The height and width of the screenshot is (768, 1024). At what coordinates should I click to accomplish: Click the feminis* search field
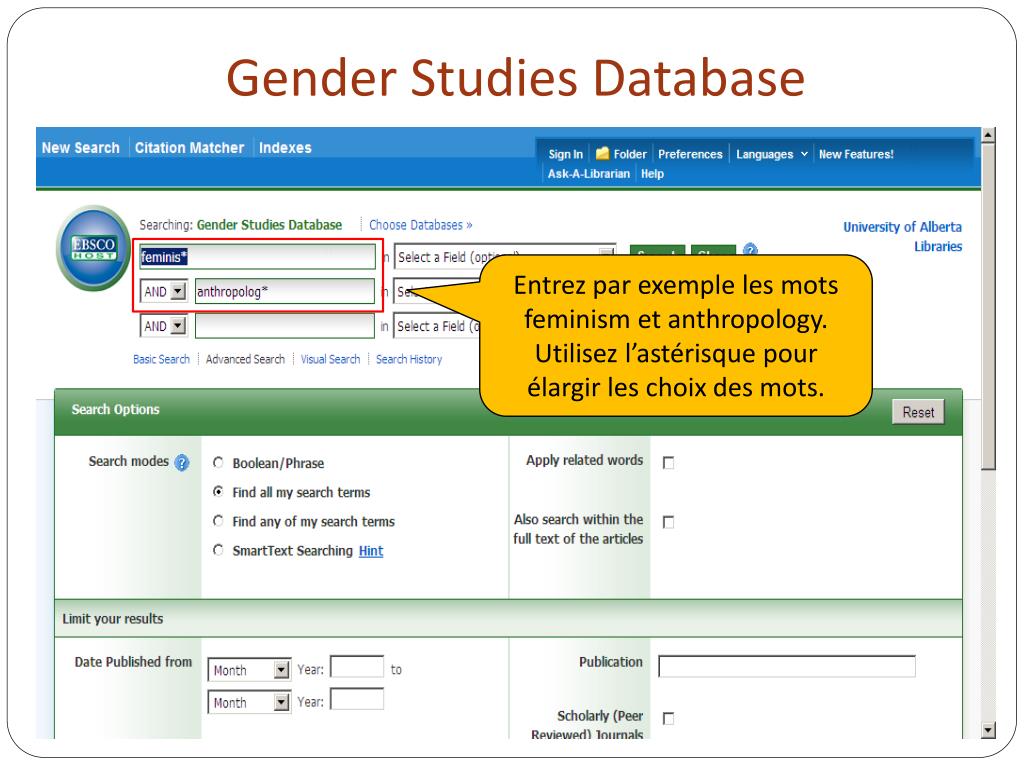pyautogui.click(x=257, y=257)
